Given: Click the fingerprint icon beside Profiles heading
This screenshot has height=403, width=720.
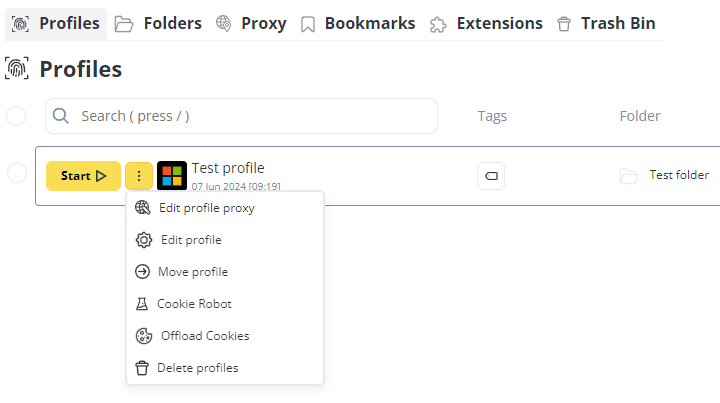Looking at the screenshot, I should click(x=17, y=69).
